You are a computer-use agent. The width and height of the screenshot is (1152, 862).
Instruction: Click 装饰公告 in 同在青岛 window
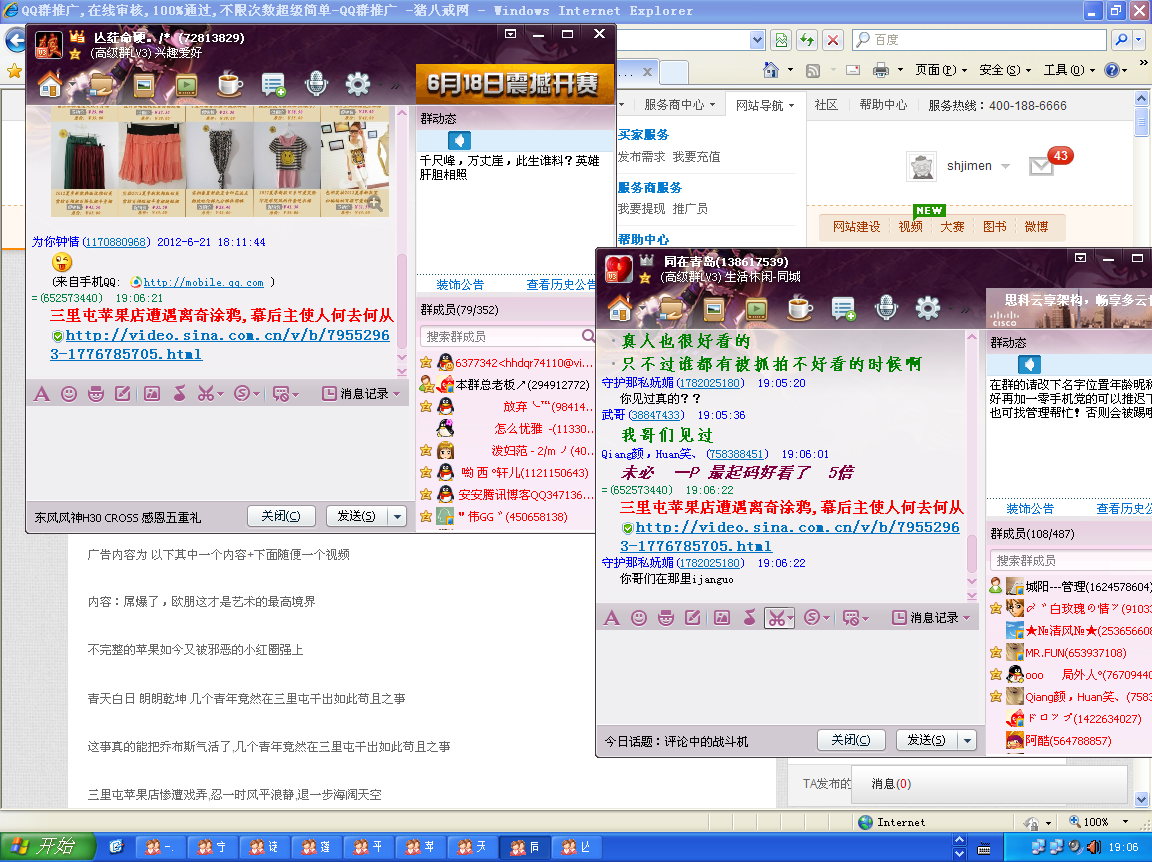pos(1030,509)
